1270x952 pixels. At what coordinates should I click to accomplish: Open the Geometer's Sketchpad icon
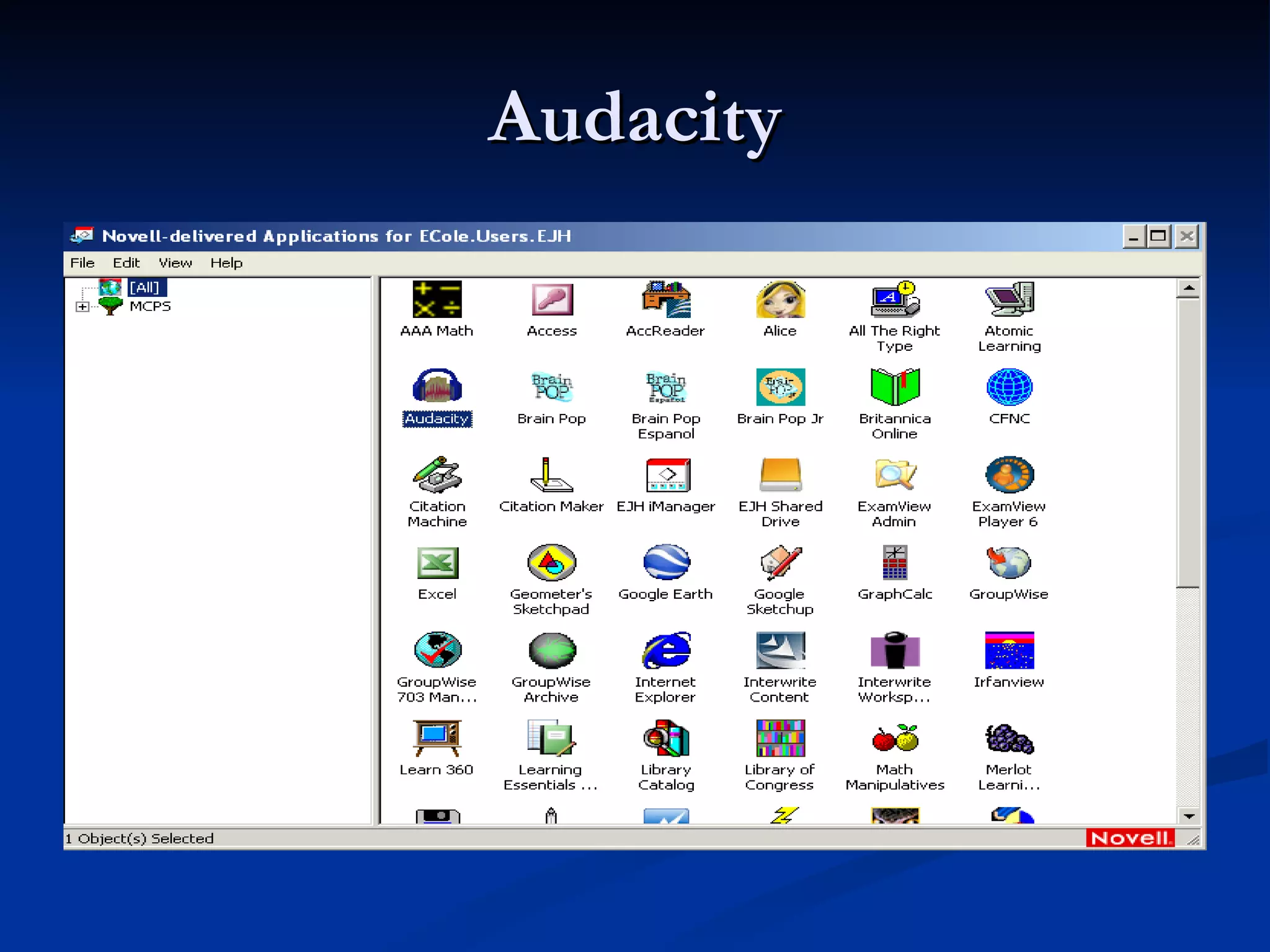pos(551,563)
